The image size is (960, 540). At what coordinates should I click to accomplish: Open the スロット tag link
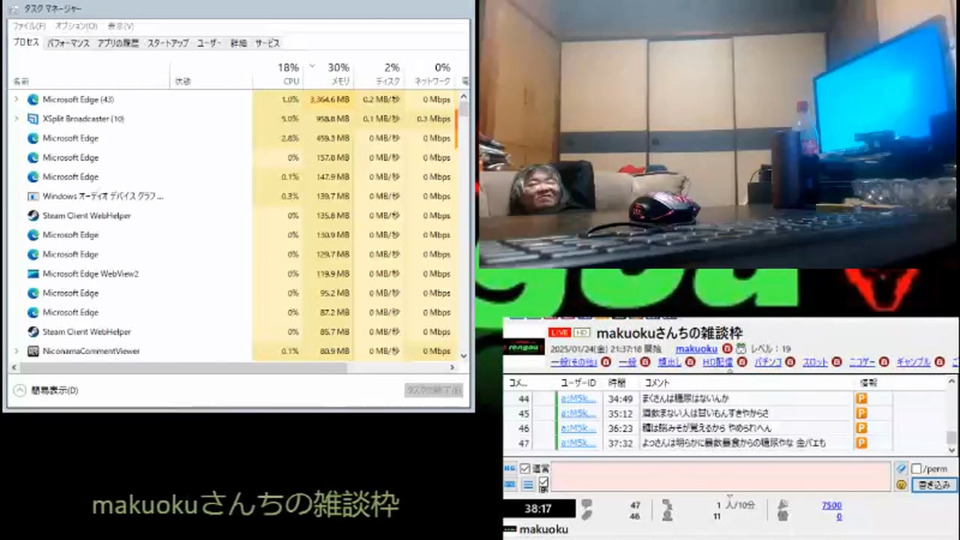coord(815,362)
